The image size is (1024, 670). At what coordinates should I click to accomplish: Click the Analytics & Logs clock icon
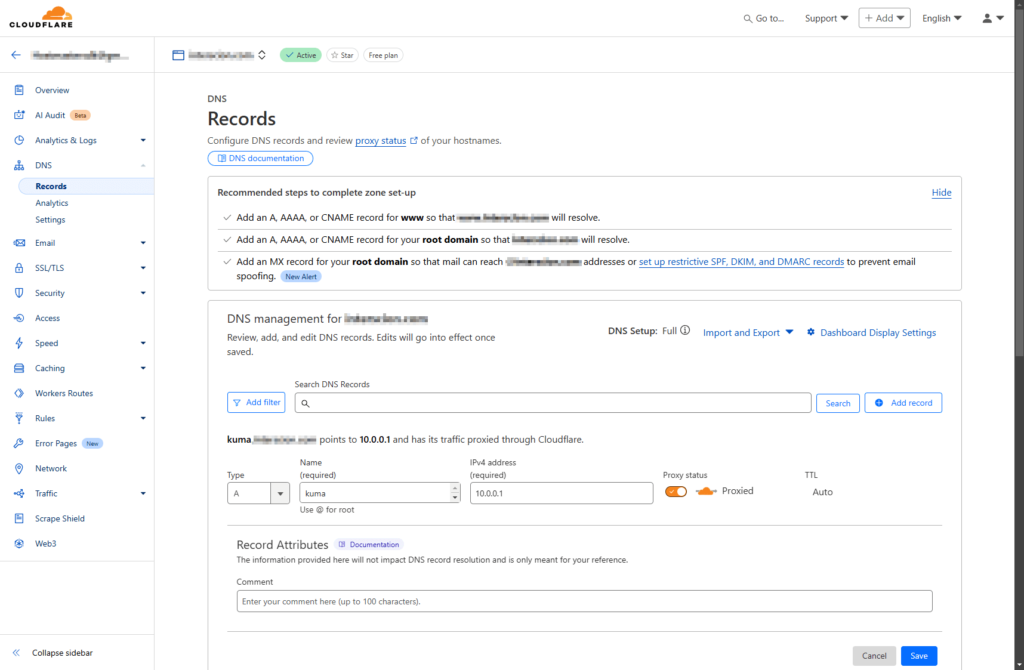(19, 140)
